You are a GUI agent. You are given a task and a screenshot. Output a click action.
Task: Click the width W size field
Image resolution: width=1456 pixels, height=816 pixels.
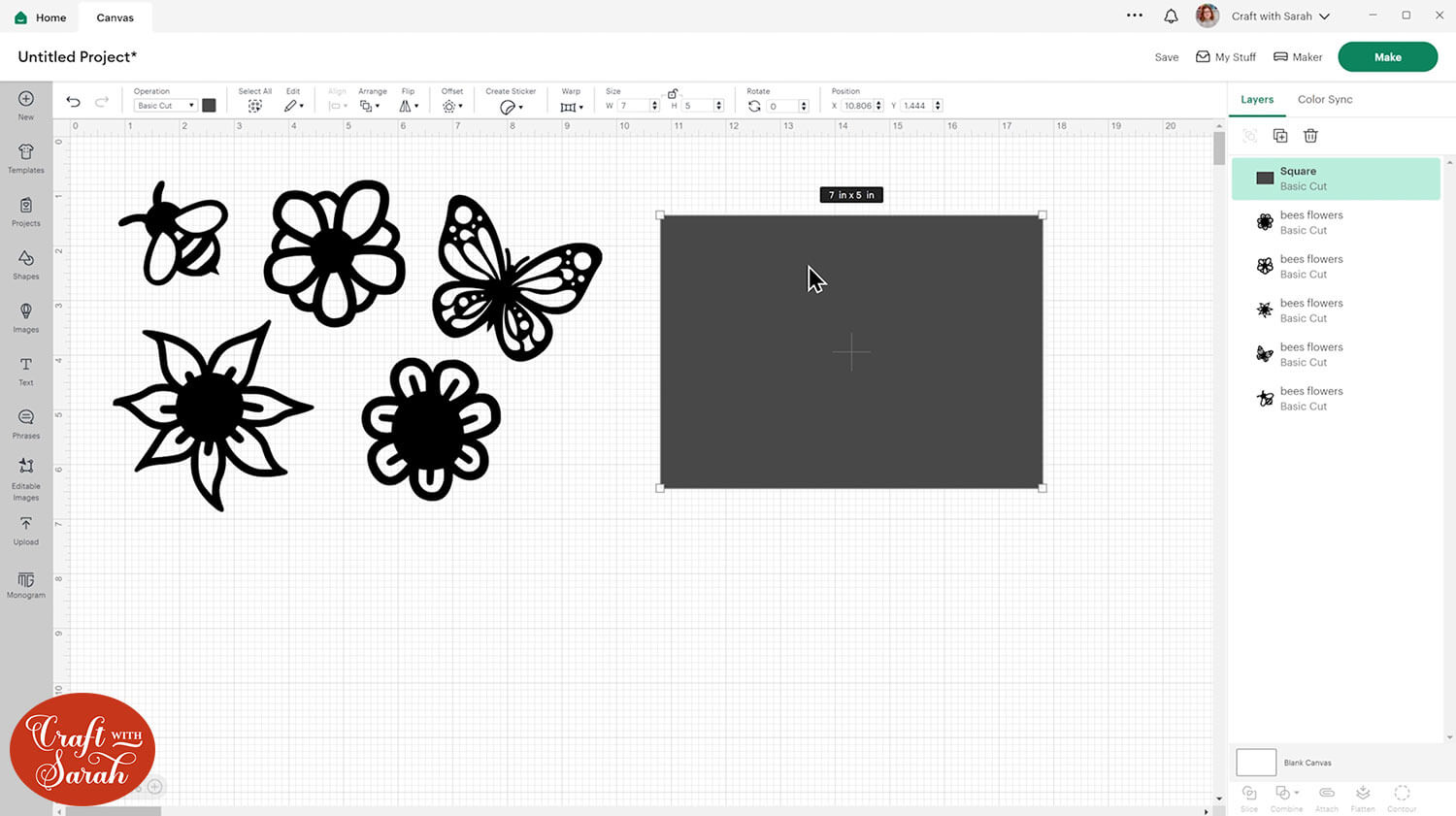pyautogui.click(x=634, y=106)
